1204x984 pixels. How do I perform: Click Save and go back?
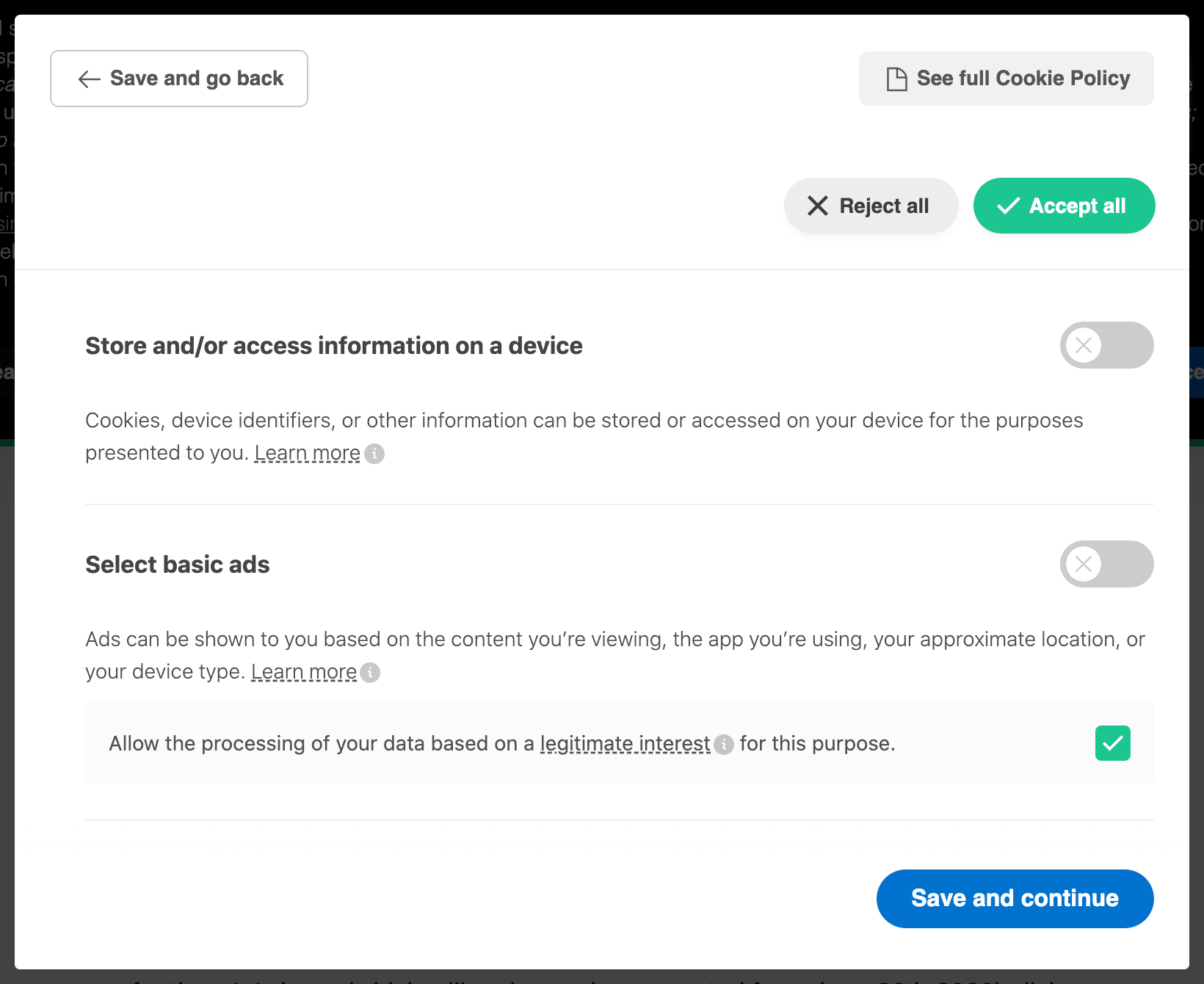(x=178, y=78)
